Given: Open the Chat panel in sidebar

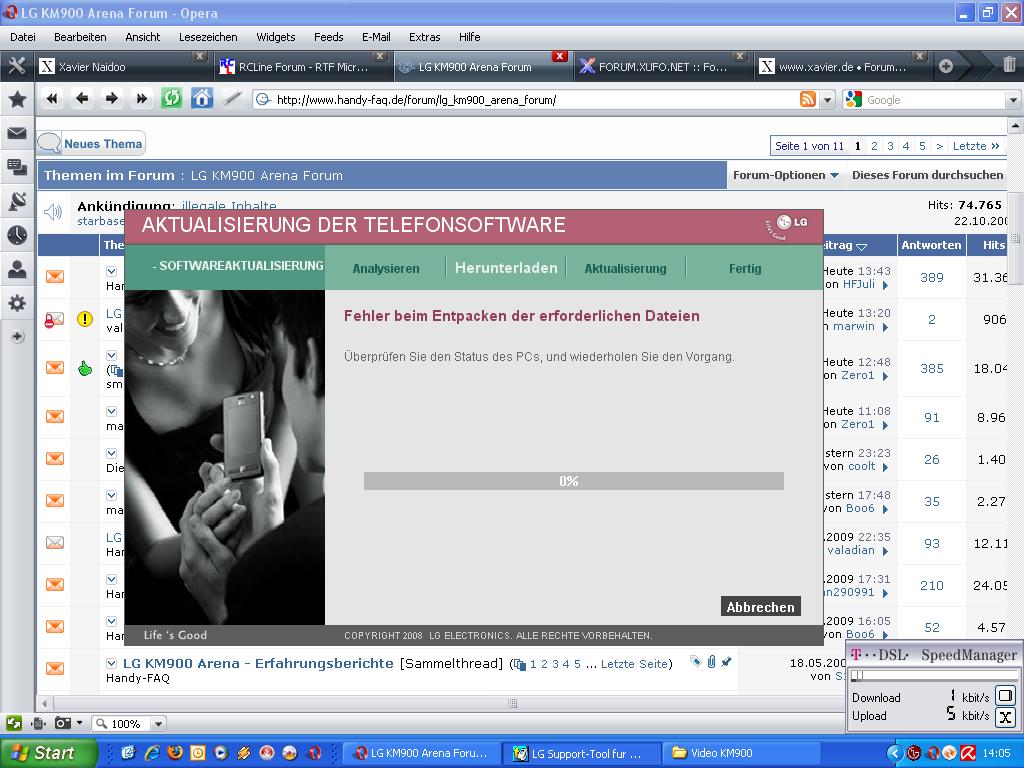Looking at the screenshot, I should click(17, 167).
